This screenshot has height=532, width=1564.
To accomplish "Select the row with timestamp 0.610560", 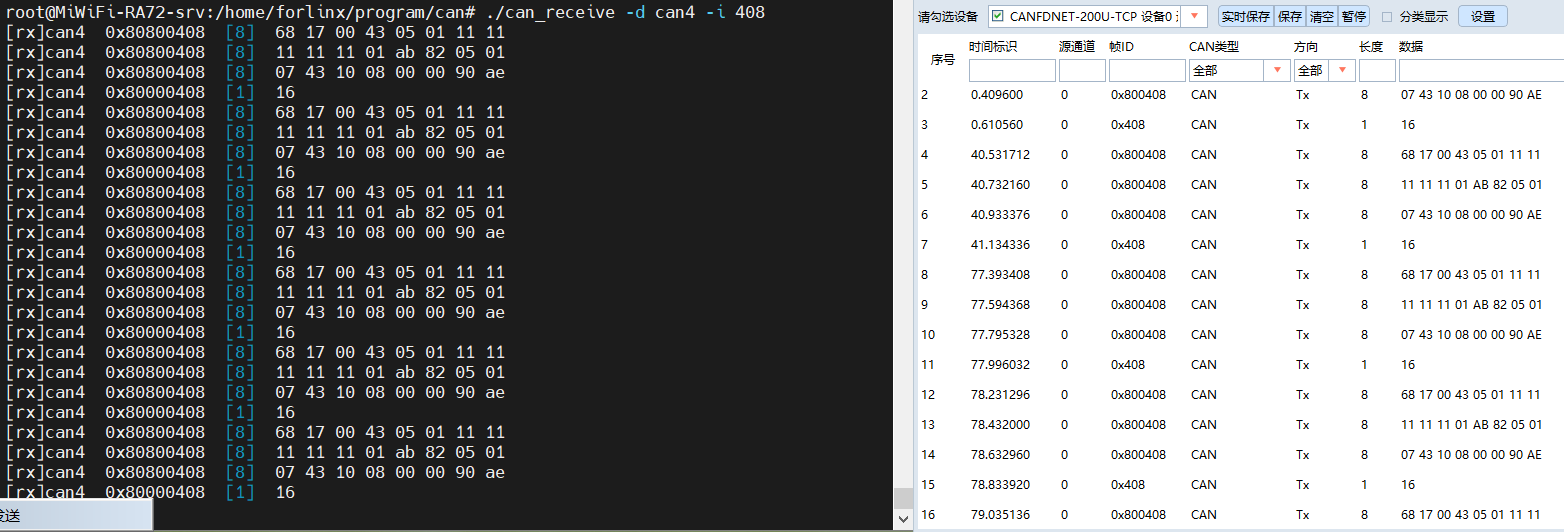I will [x=1240, y=125].
